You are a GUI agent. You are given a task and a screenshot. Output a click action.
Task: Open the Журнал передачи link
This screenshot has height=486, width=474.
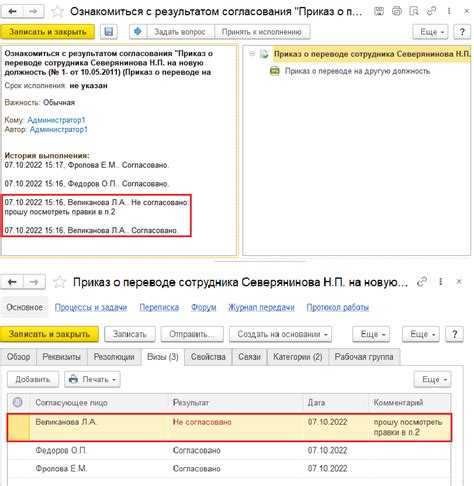click(261, 307)
